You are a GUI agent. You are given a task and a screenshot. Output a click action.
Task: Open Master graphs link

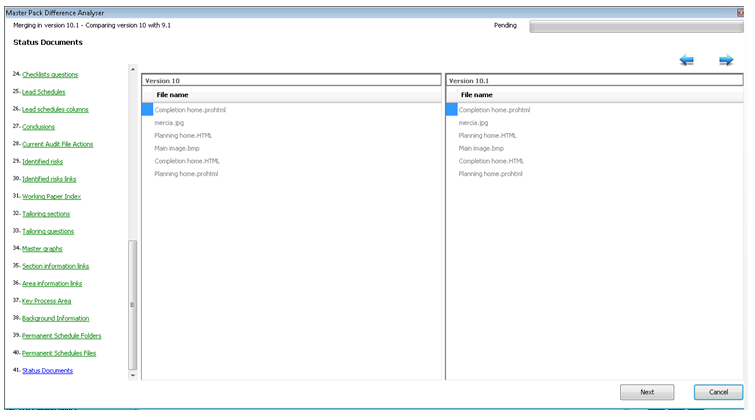[x=42, y=249]
